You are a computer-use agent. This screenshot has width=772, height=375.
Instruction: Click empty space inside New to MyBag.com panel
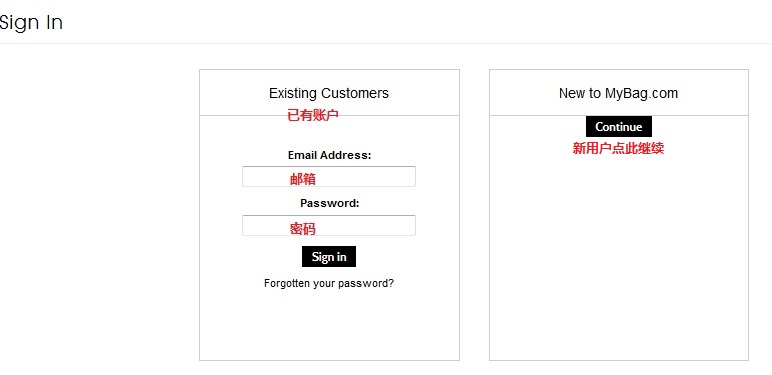click(x=618, y=256)
